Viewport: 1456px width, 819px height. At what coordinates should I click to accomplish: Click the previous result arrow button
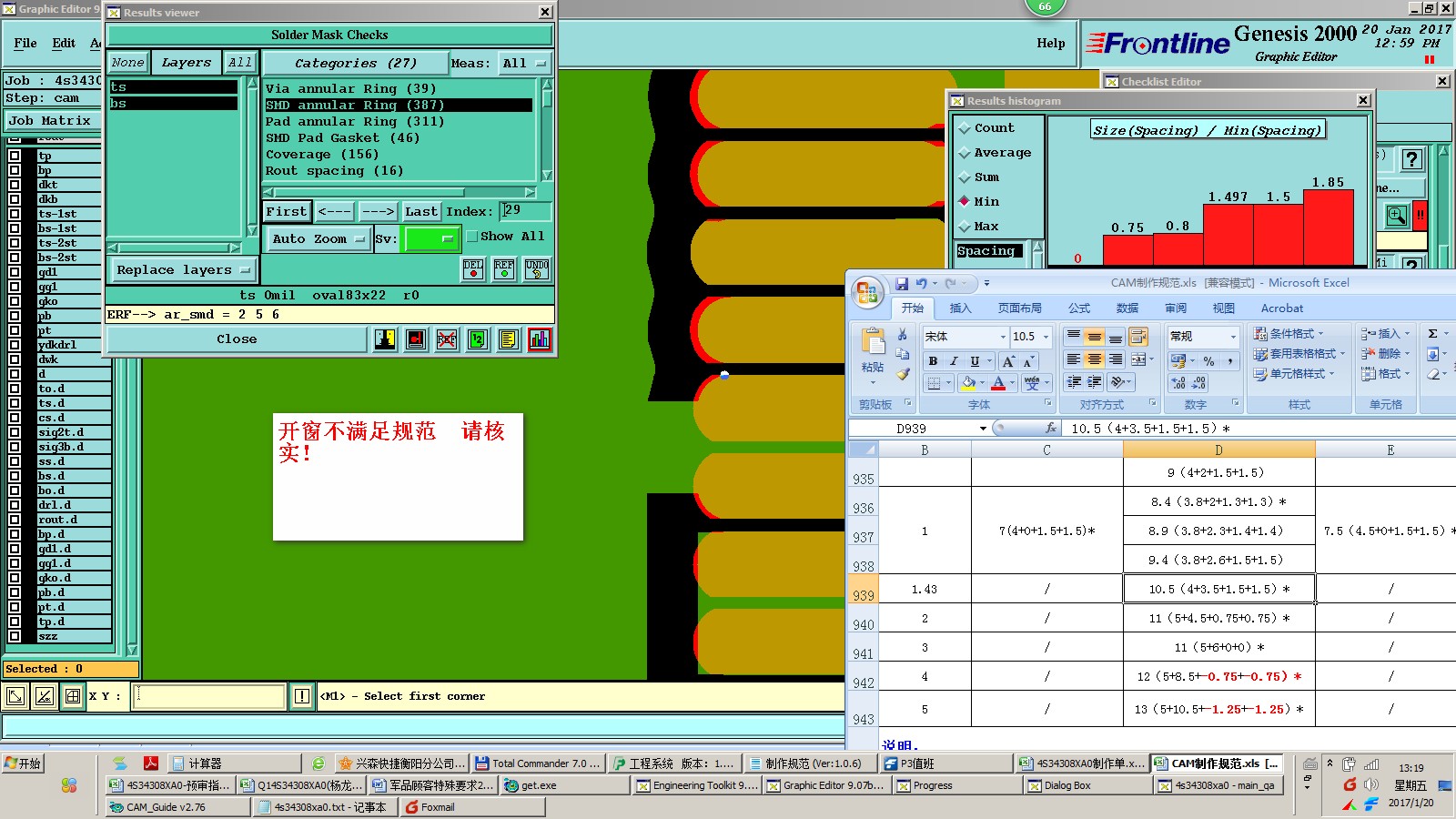[334, 212]
